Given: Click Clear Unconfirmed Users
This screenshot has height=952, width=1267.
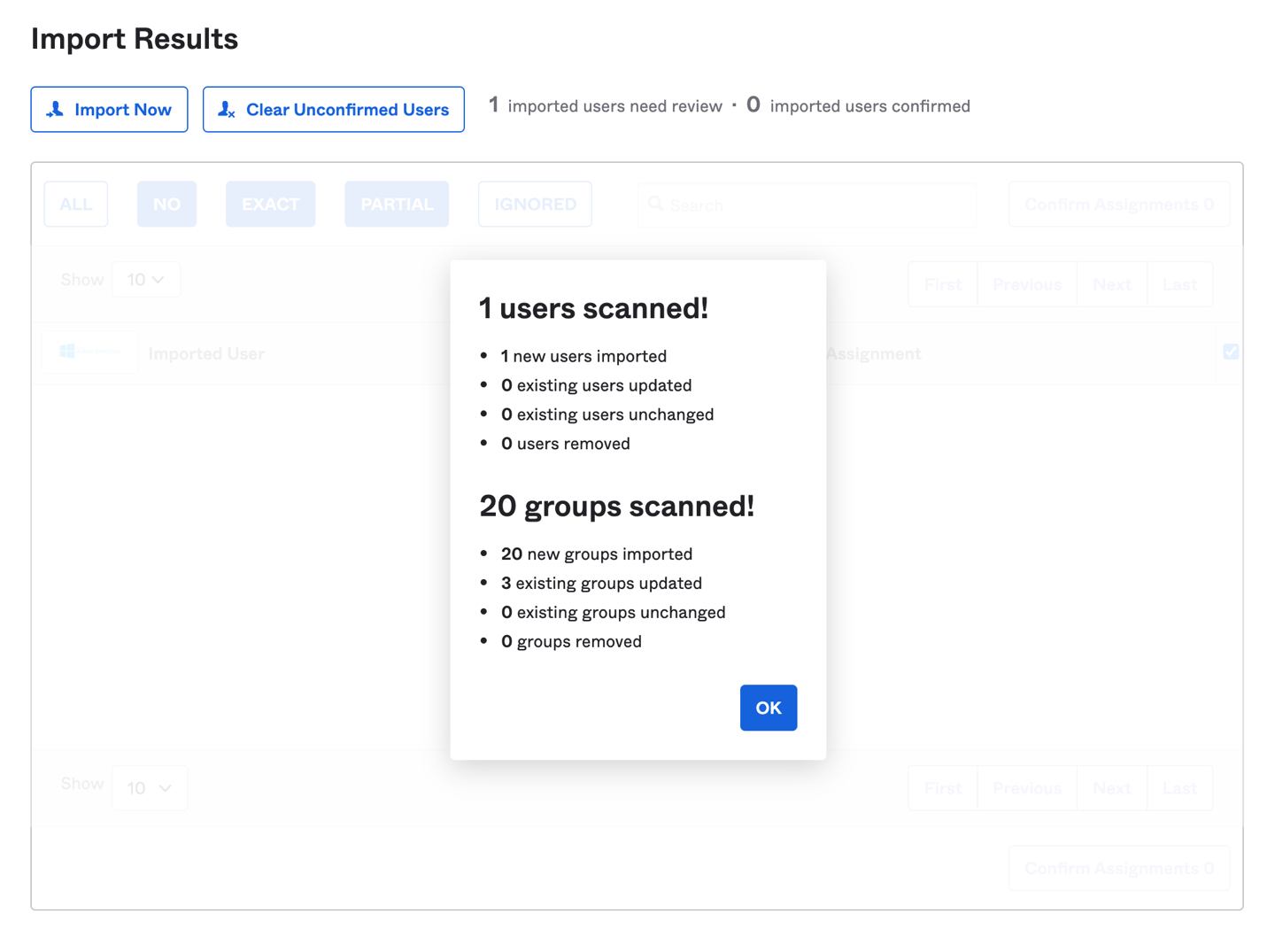Looking at the screenshot, I should [x=334, y=109].
